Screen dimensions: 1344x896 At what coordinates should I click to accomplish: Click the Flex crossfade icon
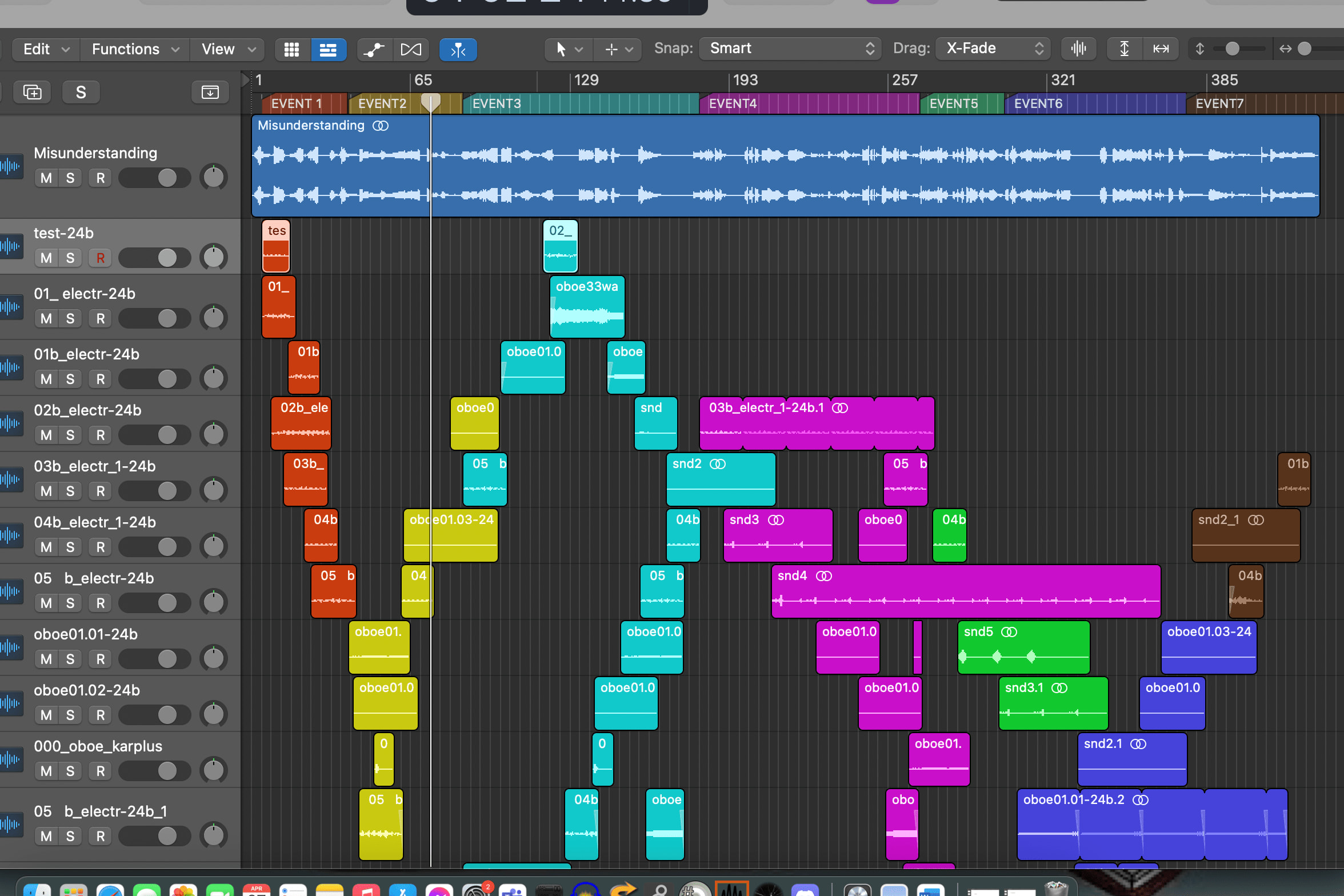411,50
